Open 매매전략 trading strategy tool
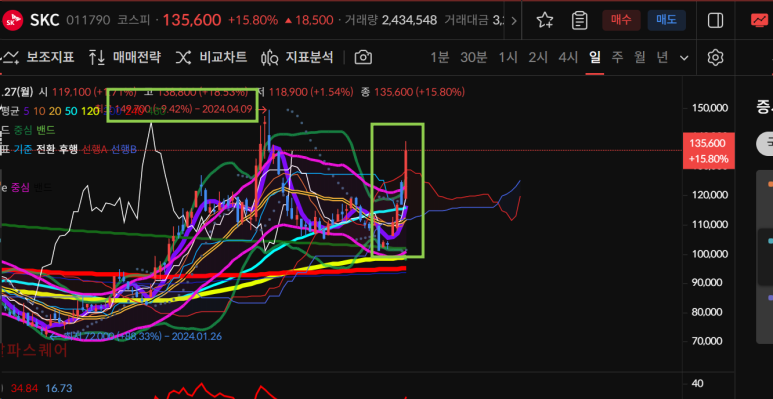 coord(125,58)
